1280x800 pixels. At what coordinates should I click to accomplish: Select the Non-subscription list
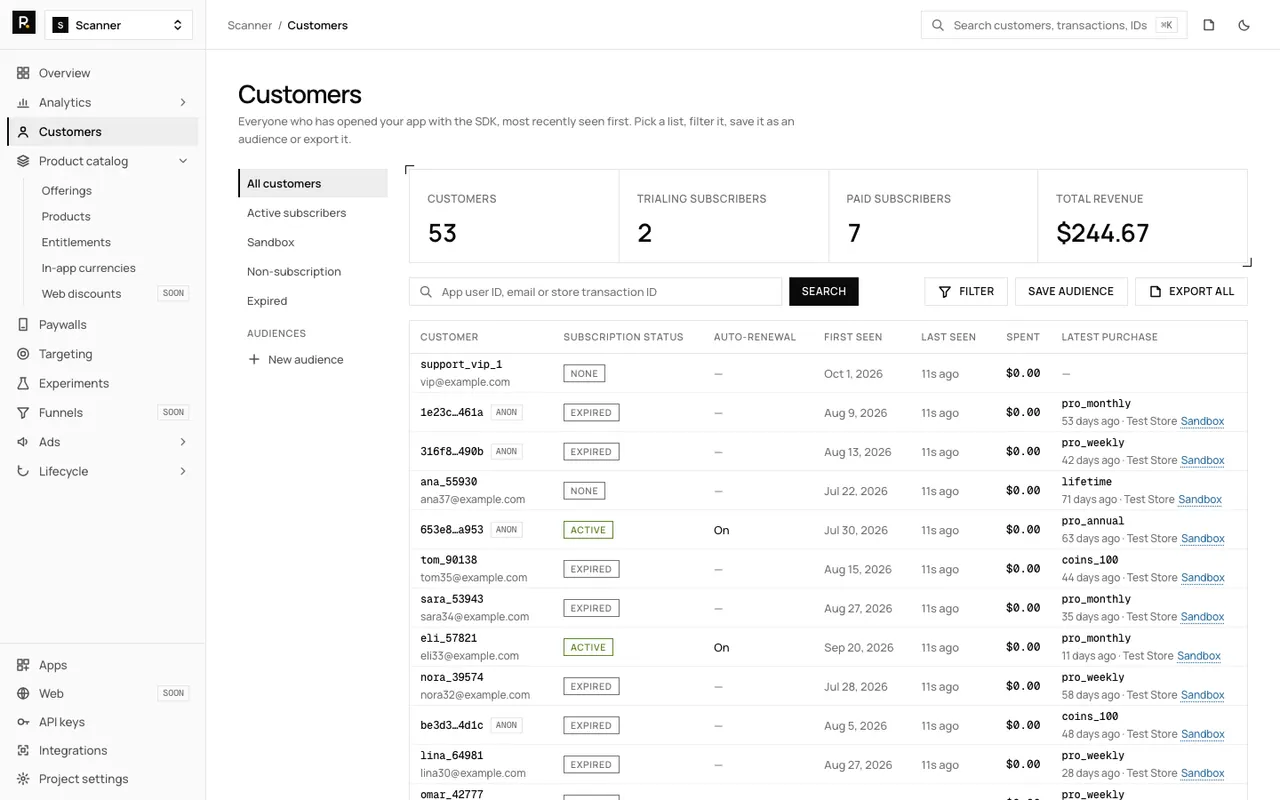point(312,271)
